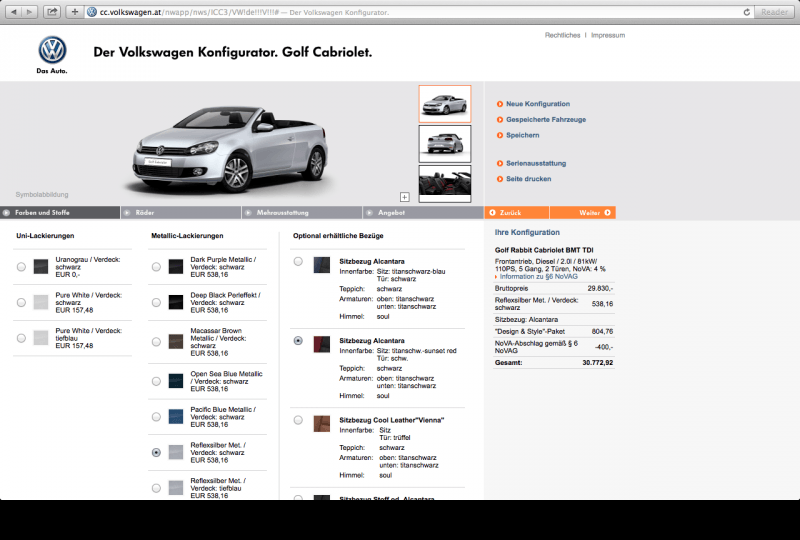Open the Information zu §6 NoVAG link

click(538, 276)
